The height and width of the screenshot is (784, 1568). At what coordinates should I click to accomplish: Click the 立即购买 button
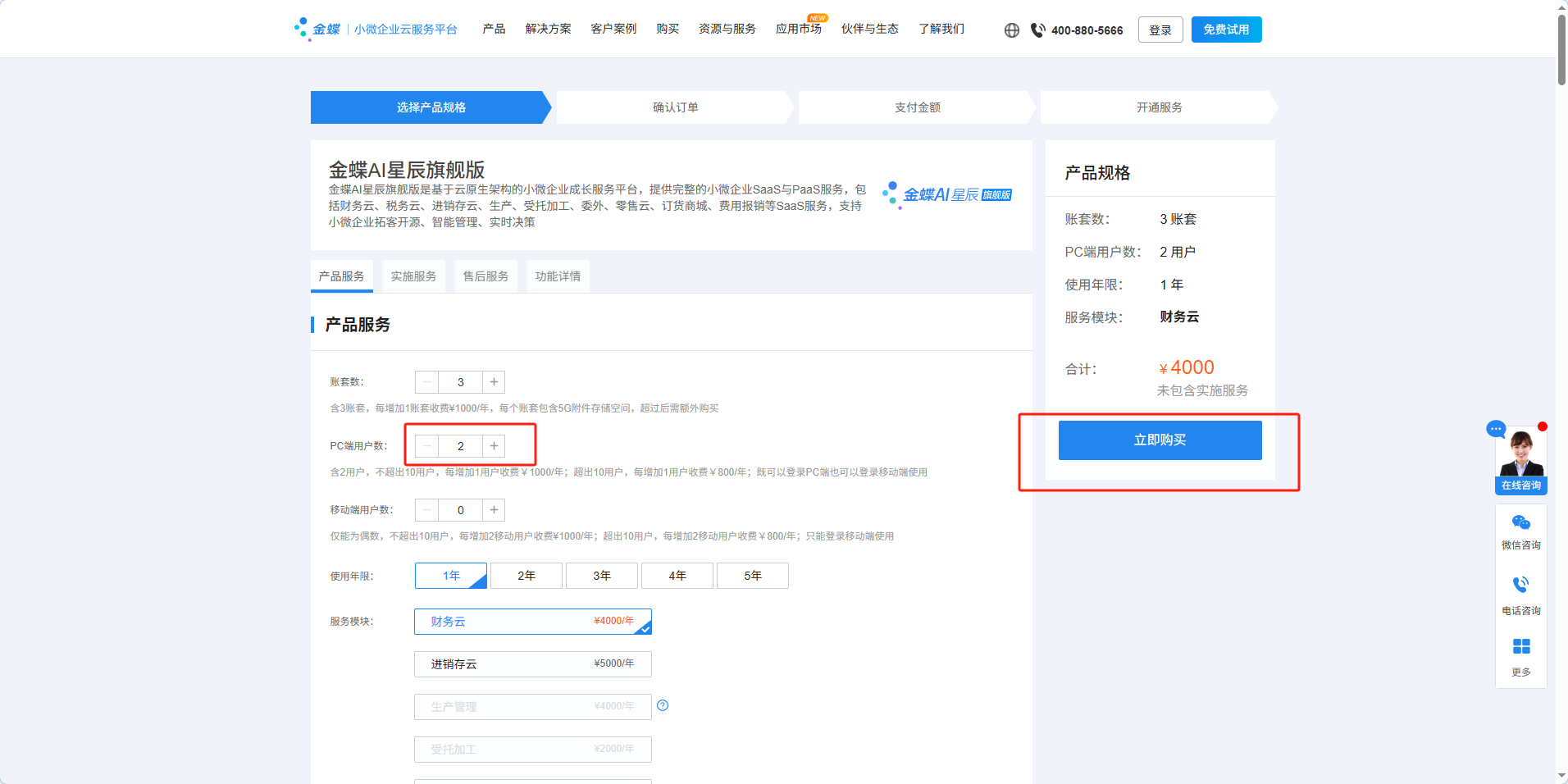point(1160,440)
